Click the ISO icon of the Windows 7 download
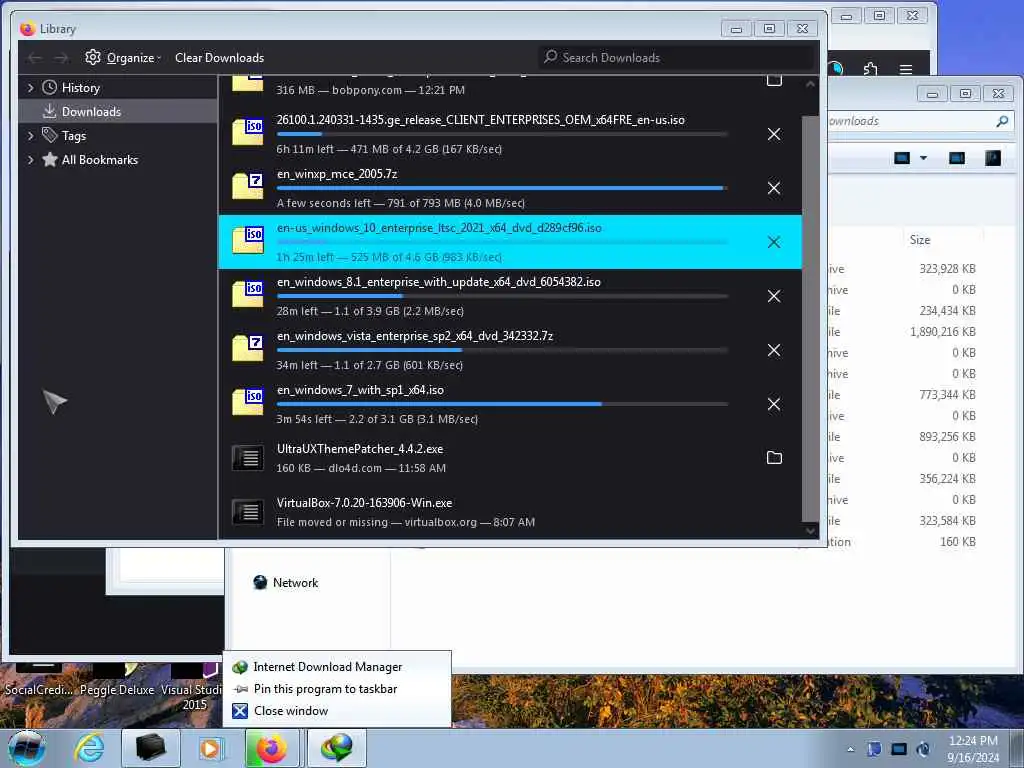The height and width of the screenshot is (768, 1024). point(248,402)
